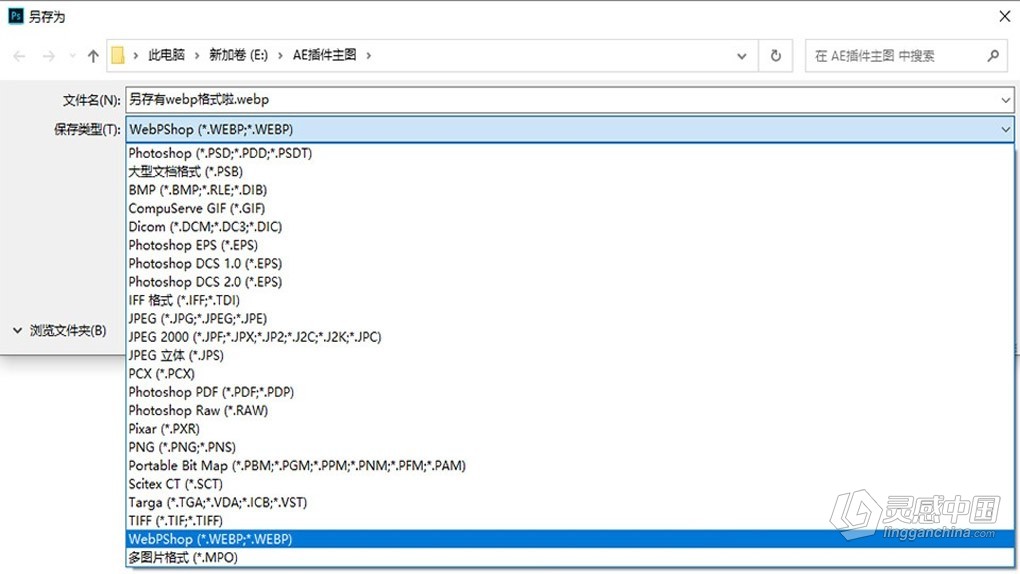Select CompuServe GIF (*.GIF) format
The width and height of the screenshot is (1020, 574).
coord(569,208)
